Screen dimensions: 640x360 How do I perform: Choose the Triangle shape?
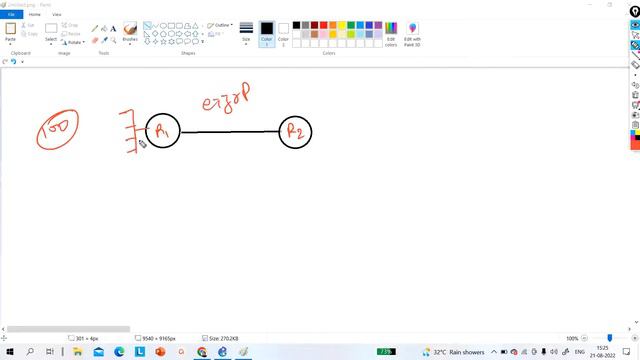coord(196,26)
